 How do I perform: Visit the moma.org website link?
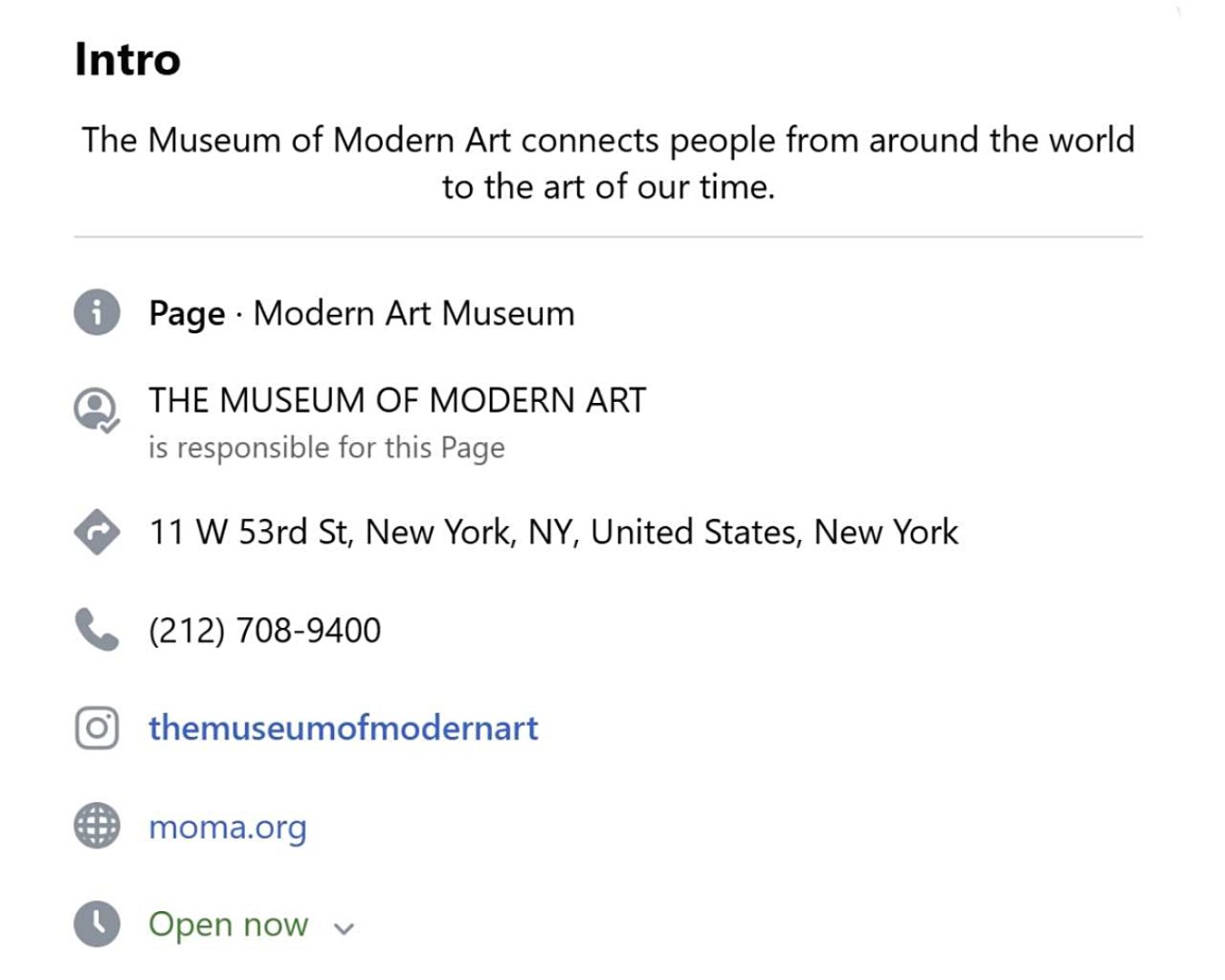tap(228, 826)
